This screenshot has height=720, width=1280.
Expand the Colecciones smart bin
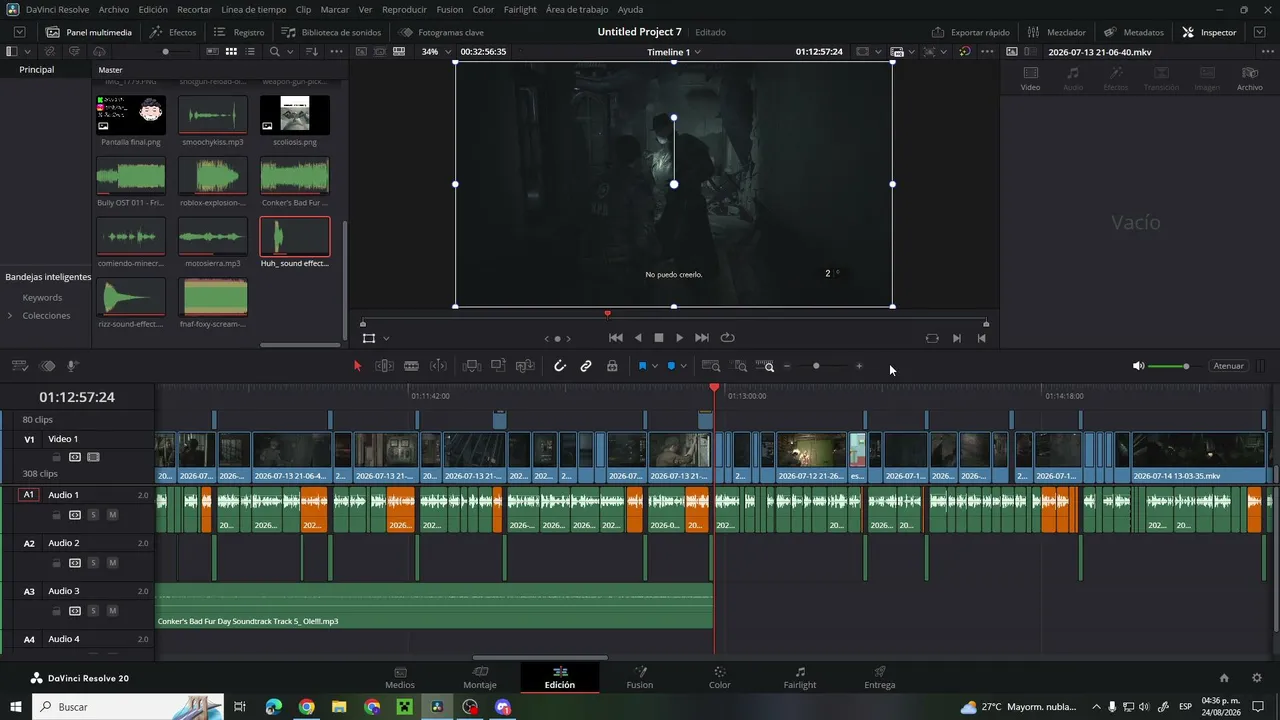pos(10,316)
